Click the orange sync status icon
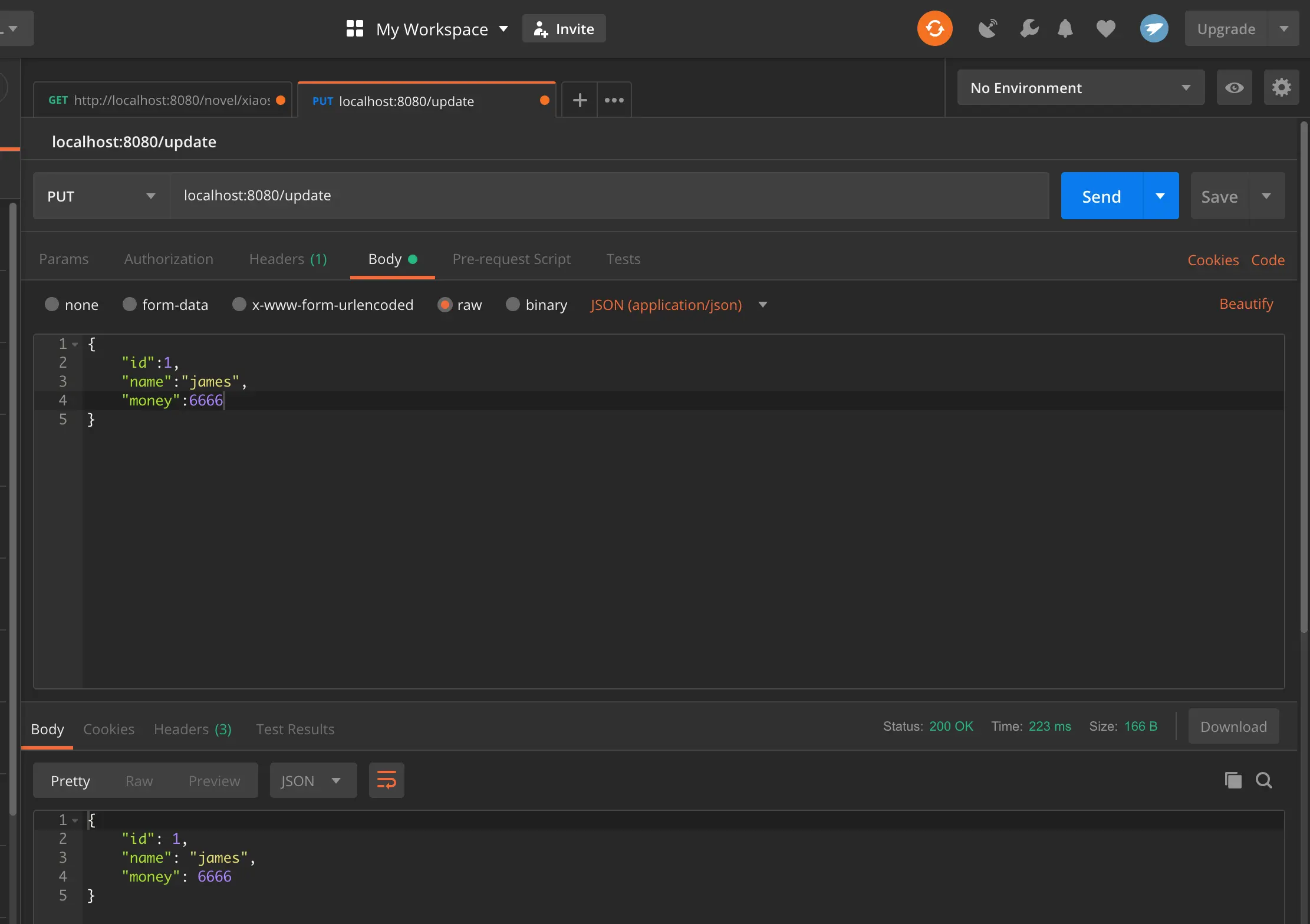 934,28
